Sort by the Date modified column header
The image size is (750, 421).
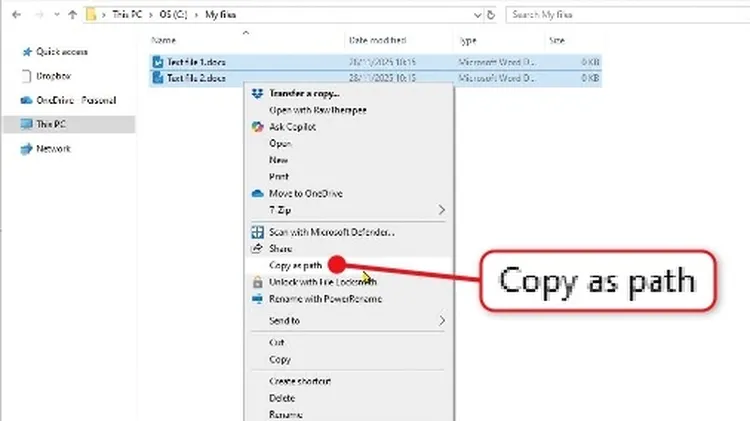tap(377, 40)
